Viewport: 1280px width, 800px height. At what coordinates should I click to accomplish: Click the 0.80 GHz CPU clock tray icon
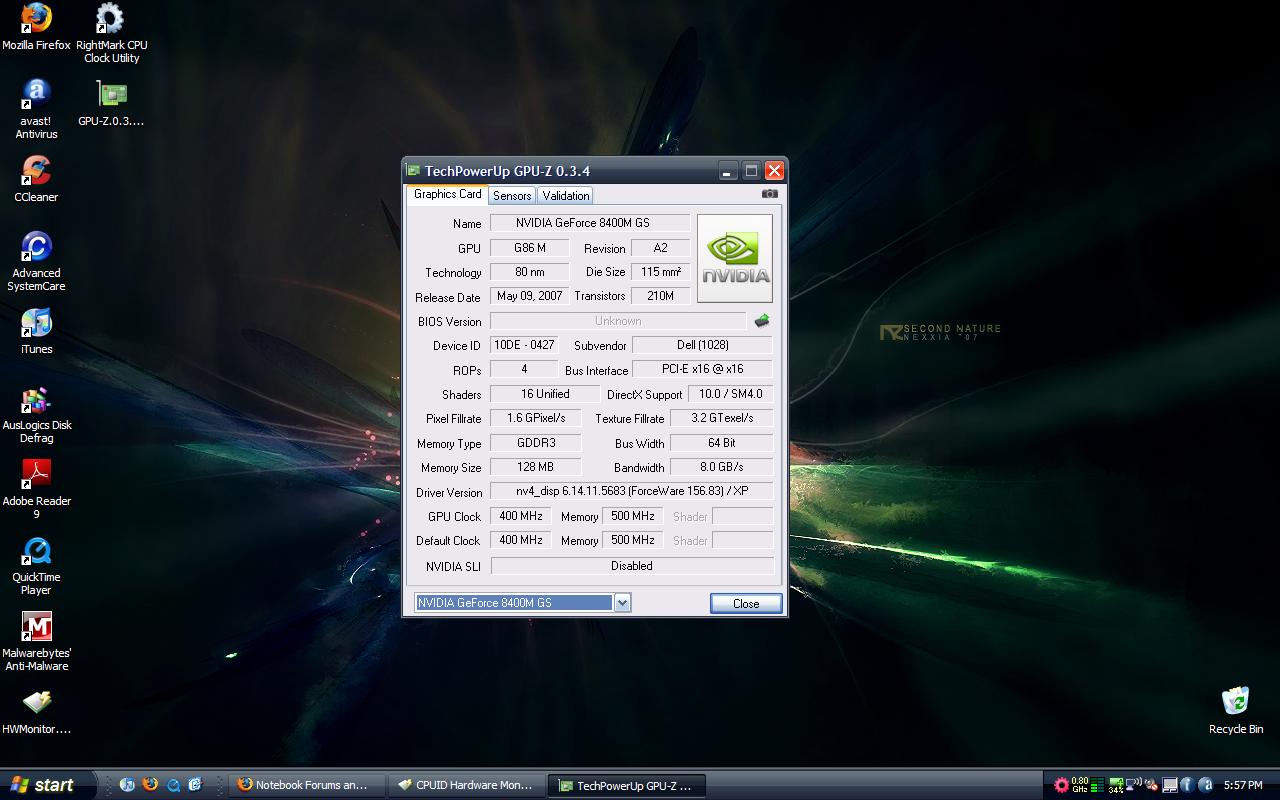1080,785
